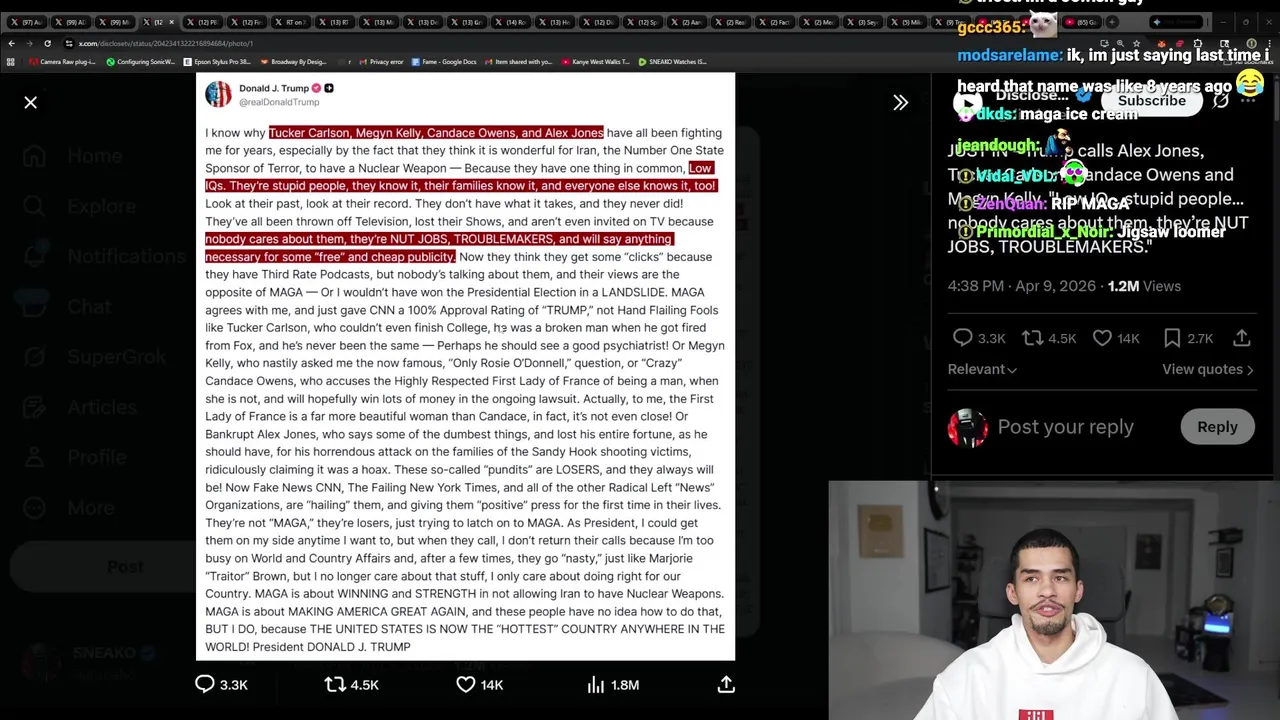Open the 'Privacy error' bookmark

tap(380, 62)
